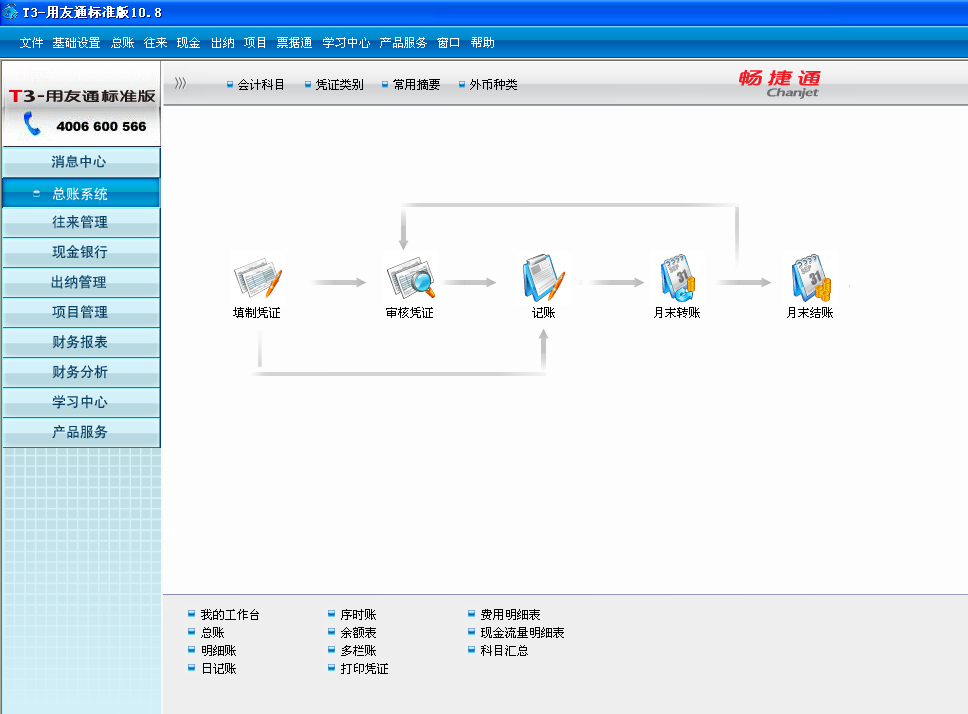Select 财务分析 in the sidebar

coord(81,372)
